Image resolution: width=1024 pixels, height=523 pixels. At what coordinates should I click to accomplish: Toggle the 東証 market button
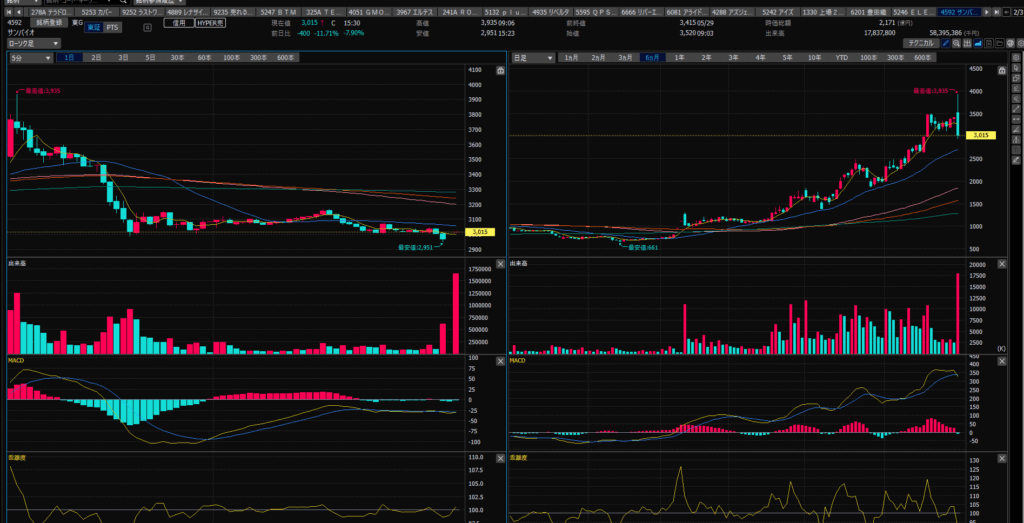93,28
